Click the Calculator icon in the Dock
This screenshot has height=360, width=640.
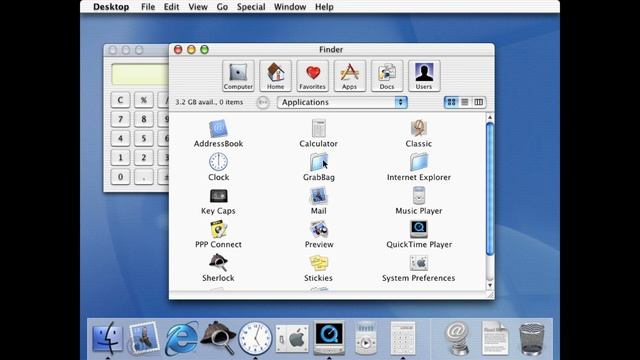[x=403, y=338]
